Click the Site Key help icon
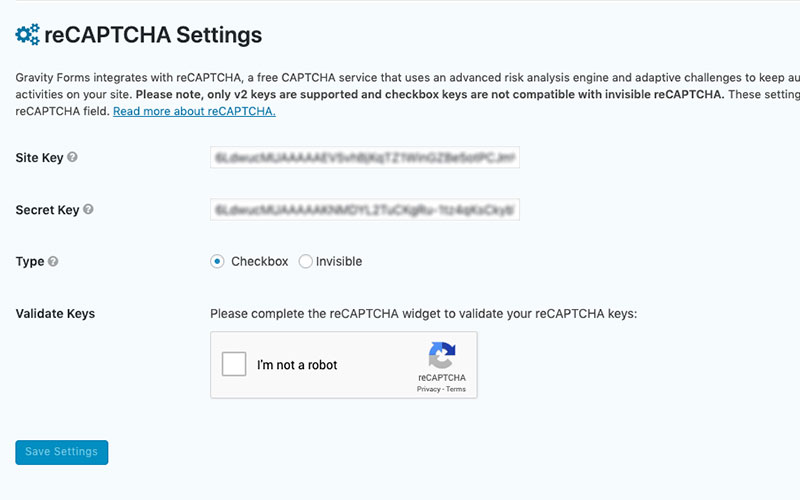 pyautogui.click(x=72, y=158)
